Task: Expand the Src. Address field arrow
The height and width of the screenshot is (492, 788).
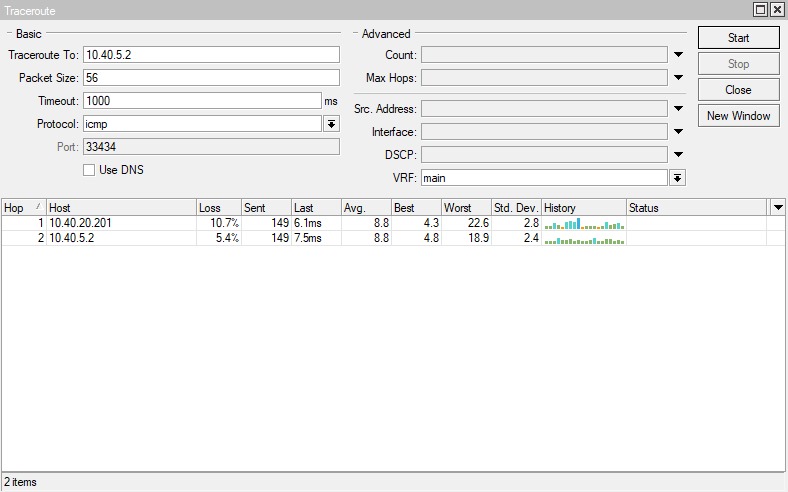Action: (x=677, y=109)
